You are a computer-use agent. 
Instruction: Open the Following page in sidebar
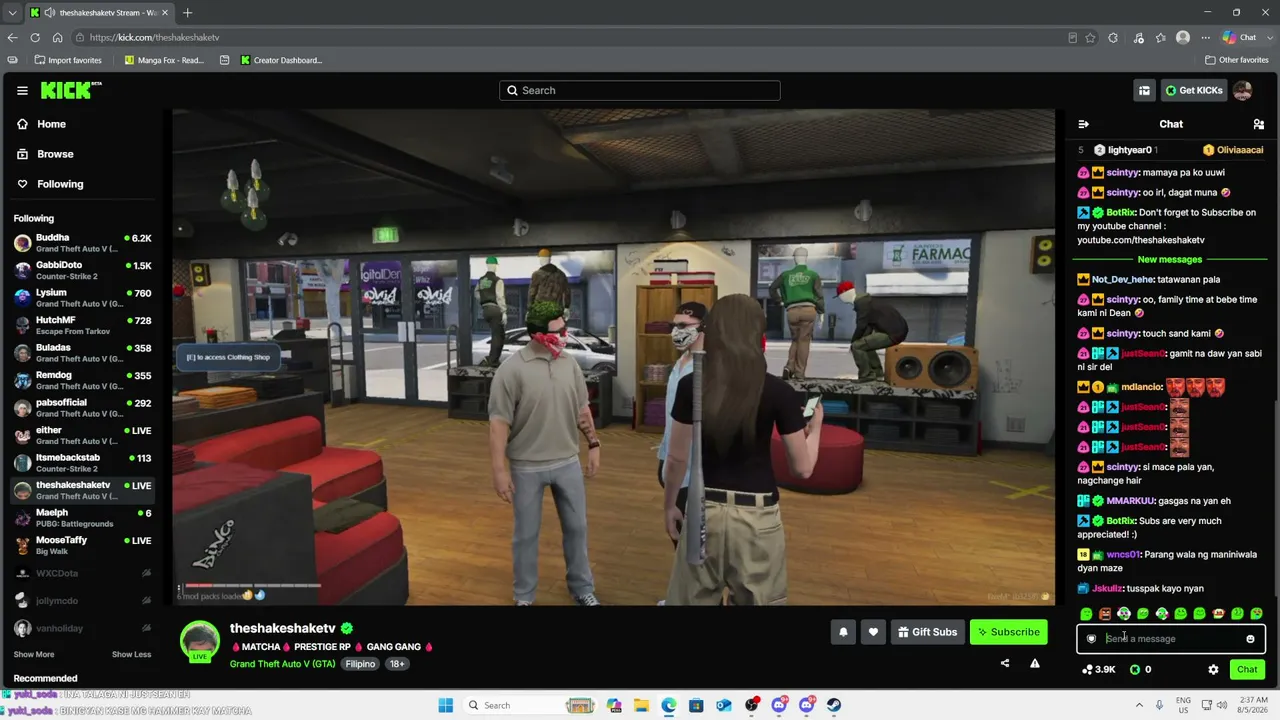click(50, 184)
